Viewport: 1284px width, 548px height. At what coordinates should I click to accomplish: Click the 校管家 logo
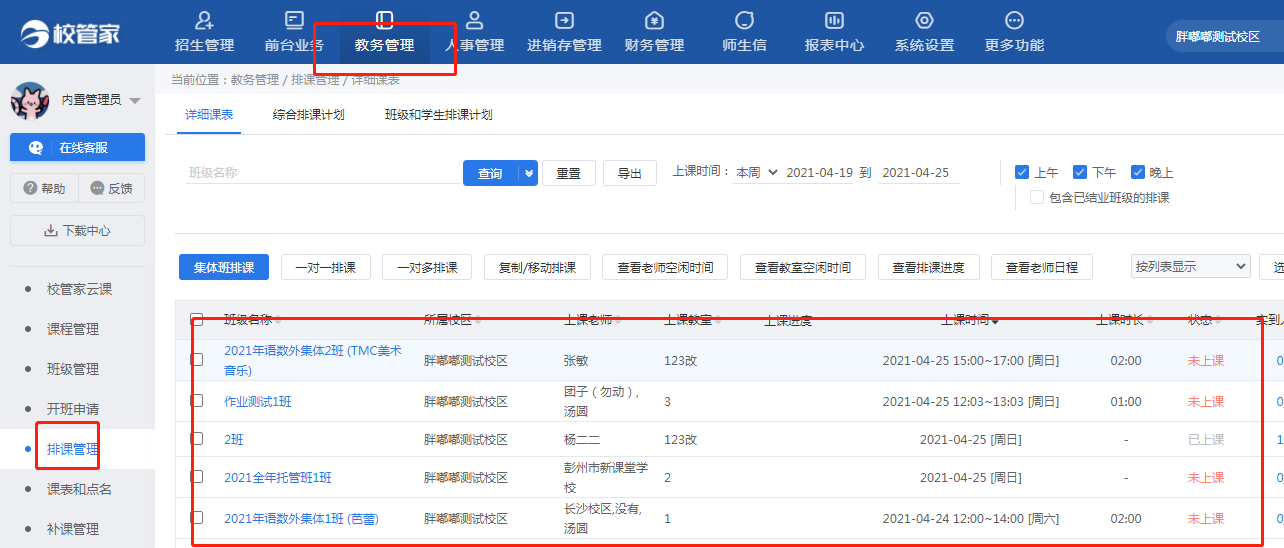click(70, 32)
